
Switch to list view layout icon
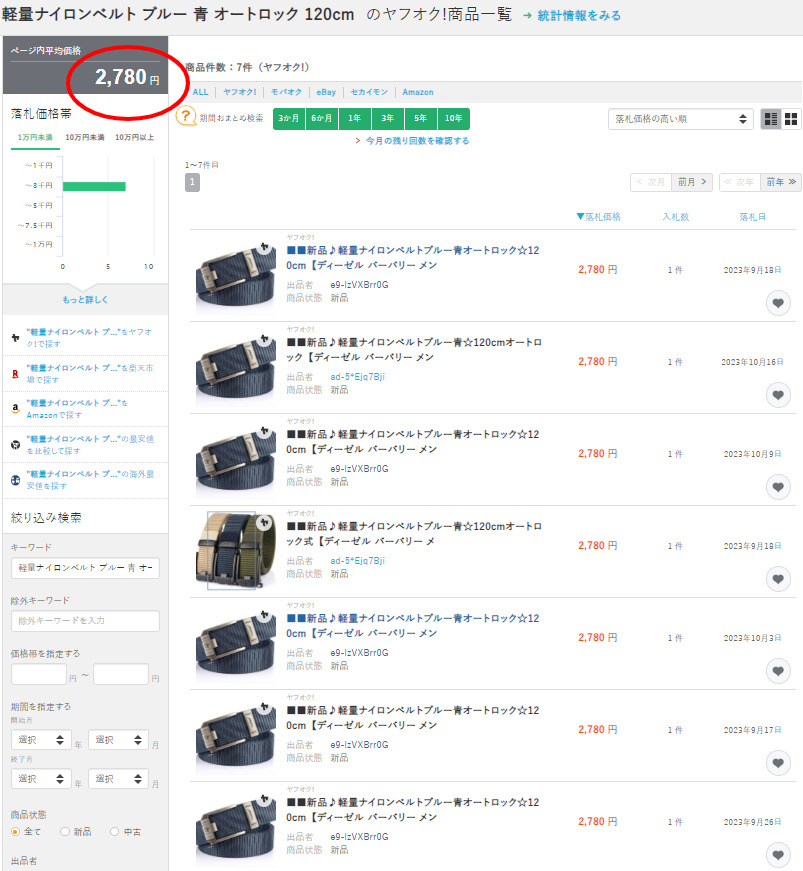pyautogui.click(x=771, y=119)
